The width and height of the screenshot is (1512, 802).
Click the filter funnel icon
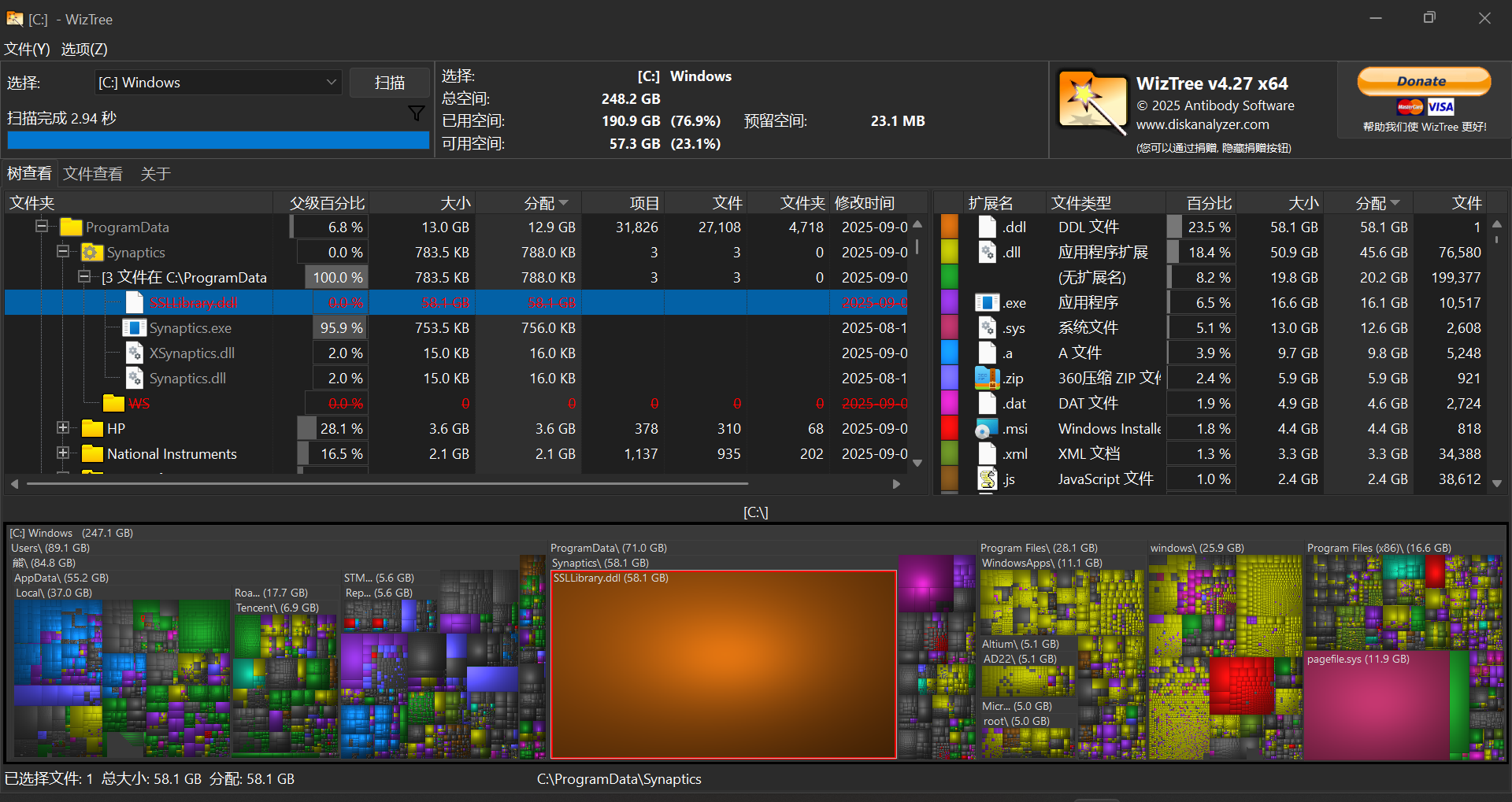(417, 114)
